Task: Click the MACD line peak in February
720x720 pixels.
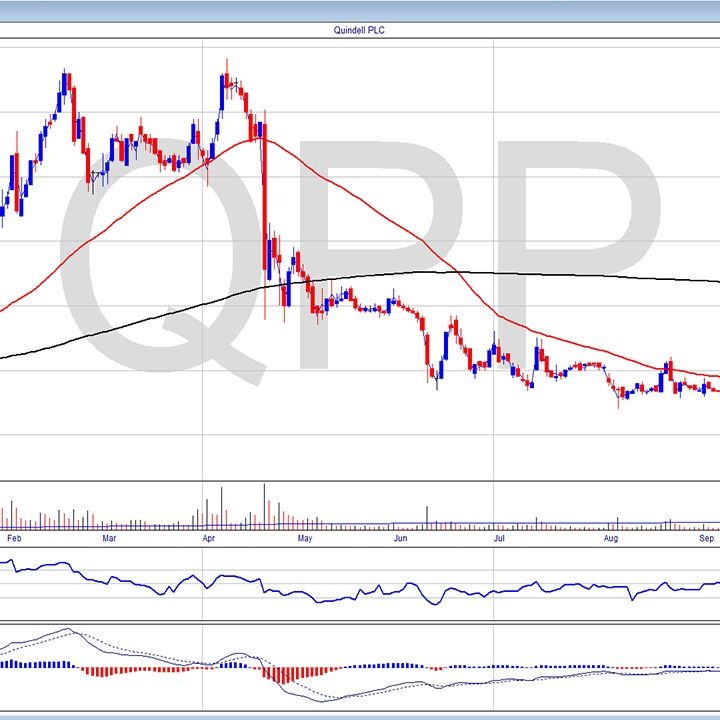Action: [67, 630]
